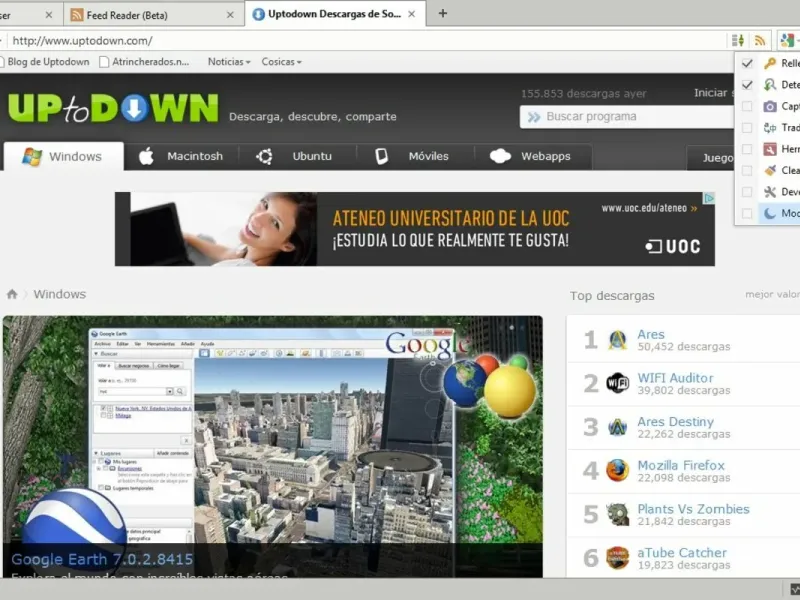800x600 pixels.
Task: Click the aTube Catcher app icon
Action: click(617, 558)
